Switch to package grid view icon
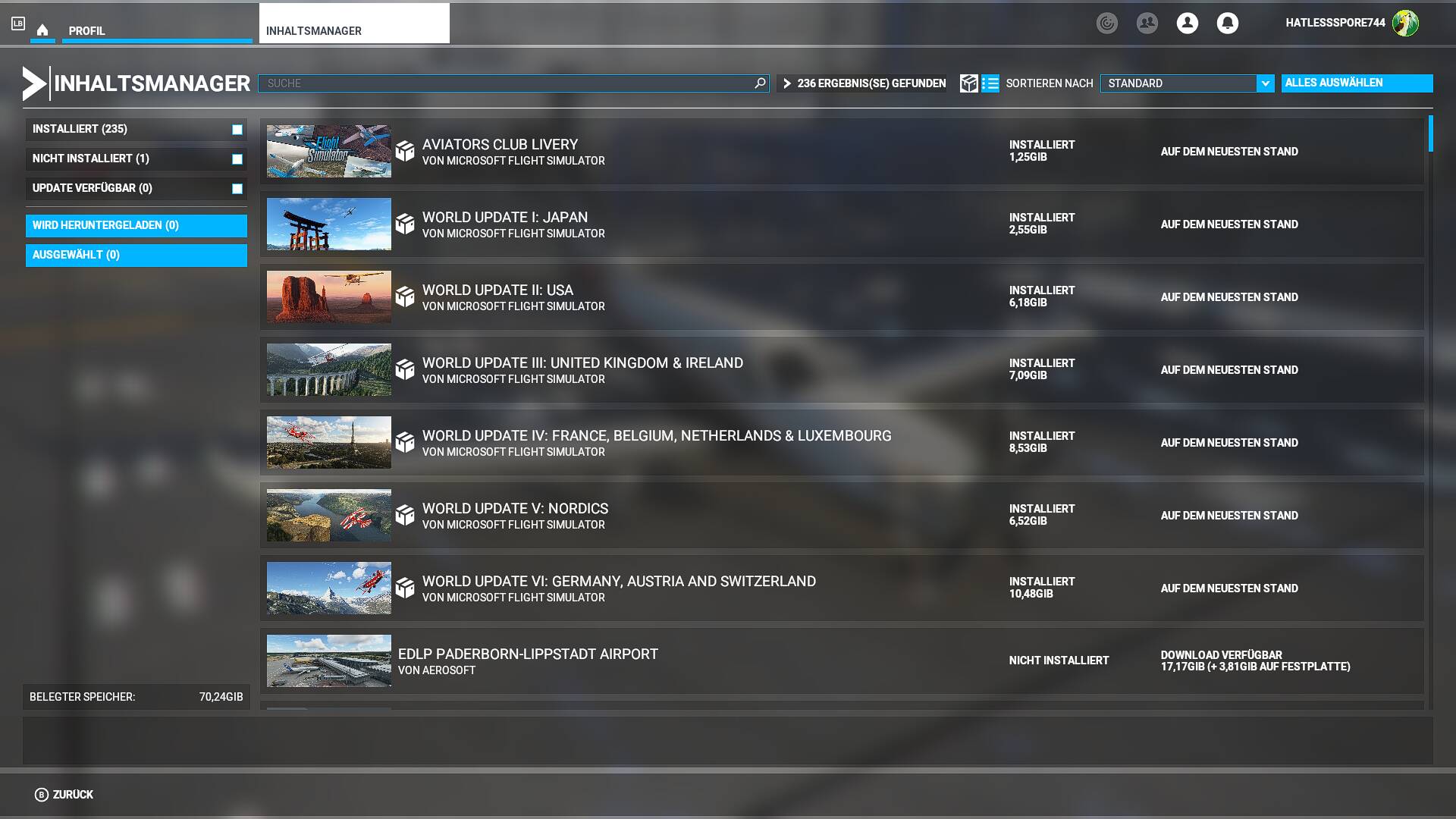This screenshot has height=819, width=1456. click(x=968, y=83)
